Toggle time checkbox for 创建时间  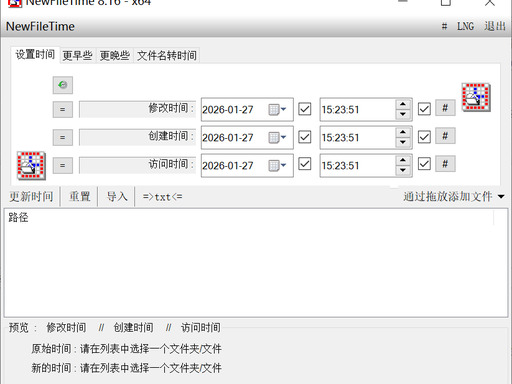pyautogui.click(x=424, y=137)
